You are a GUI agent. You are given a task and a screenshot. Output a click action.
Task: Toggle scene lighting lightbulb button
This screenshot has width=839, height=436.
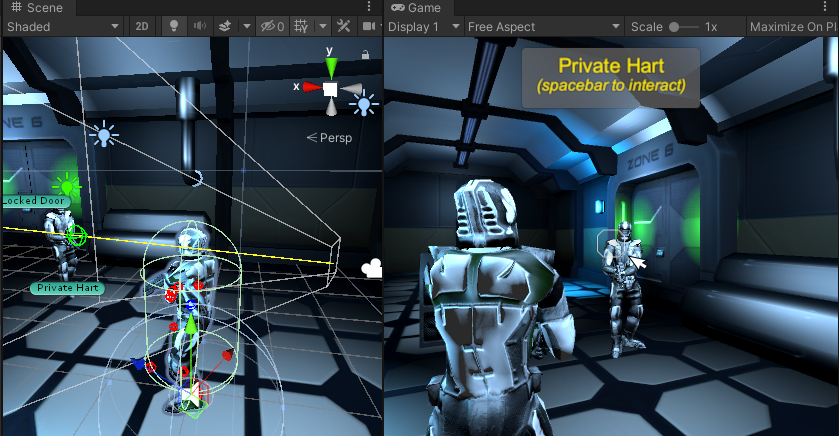(x=173, y=27)
